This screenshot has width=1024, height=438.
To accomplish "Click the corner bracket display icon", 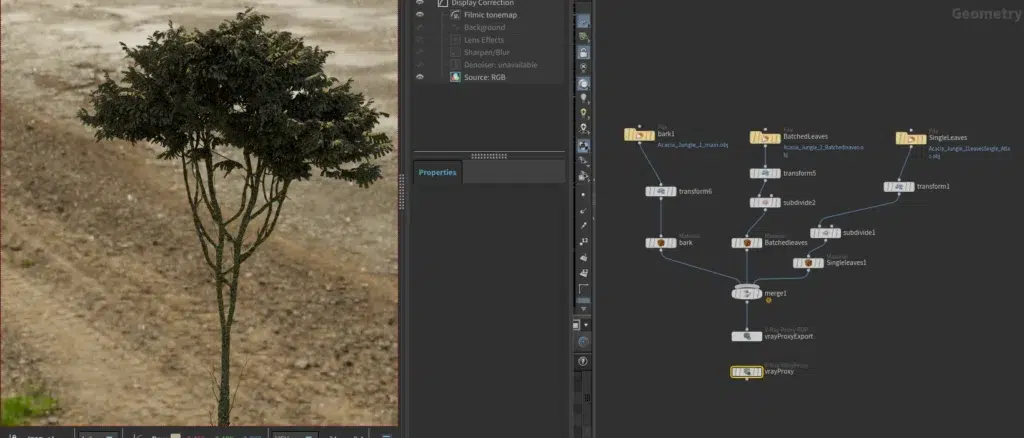I will click(583, 289).
